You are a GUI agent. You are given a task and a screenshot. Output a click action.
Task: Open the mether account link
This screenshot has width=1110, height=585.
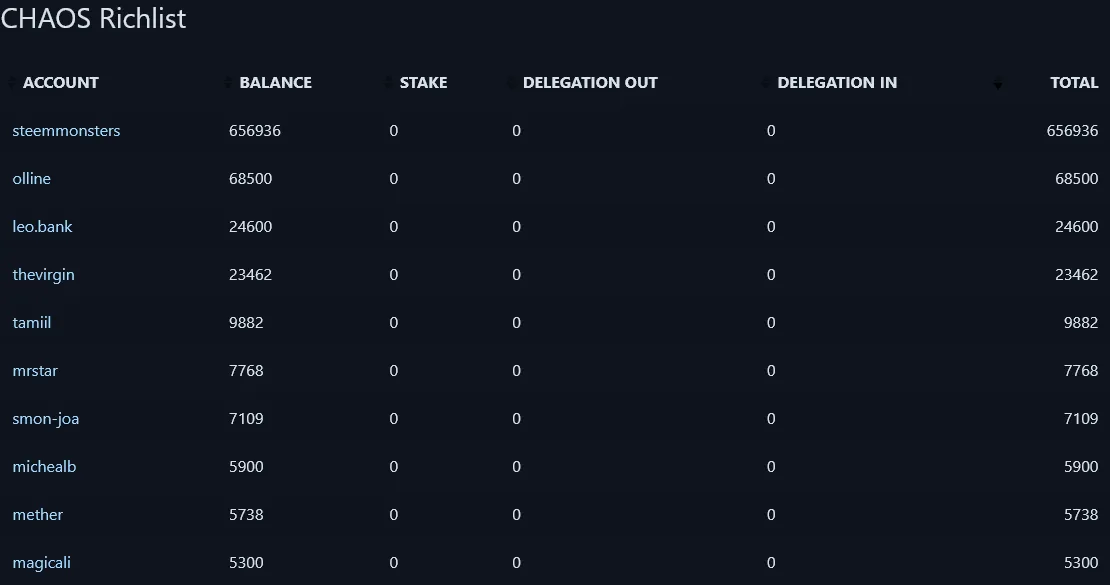pos(38,515)
